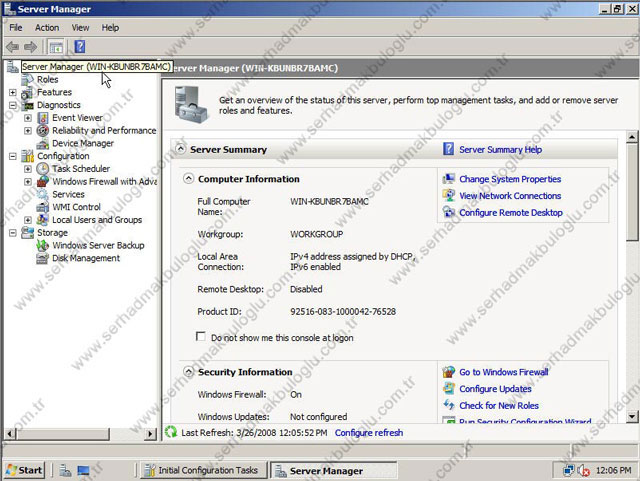640x481 pixels.
Task: Click Configure refresh link
Action: 369,432
